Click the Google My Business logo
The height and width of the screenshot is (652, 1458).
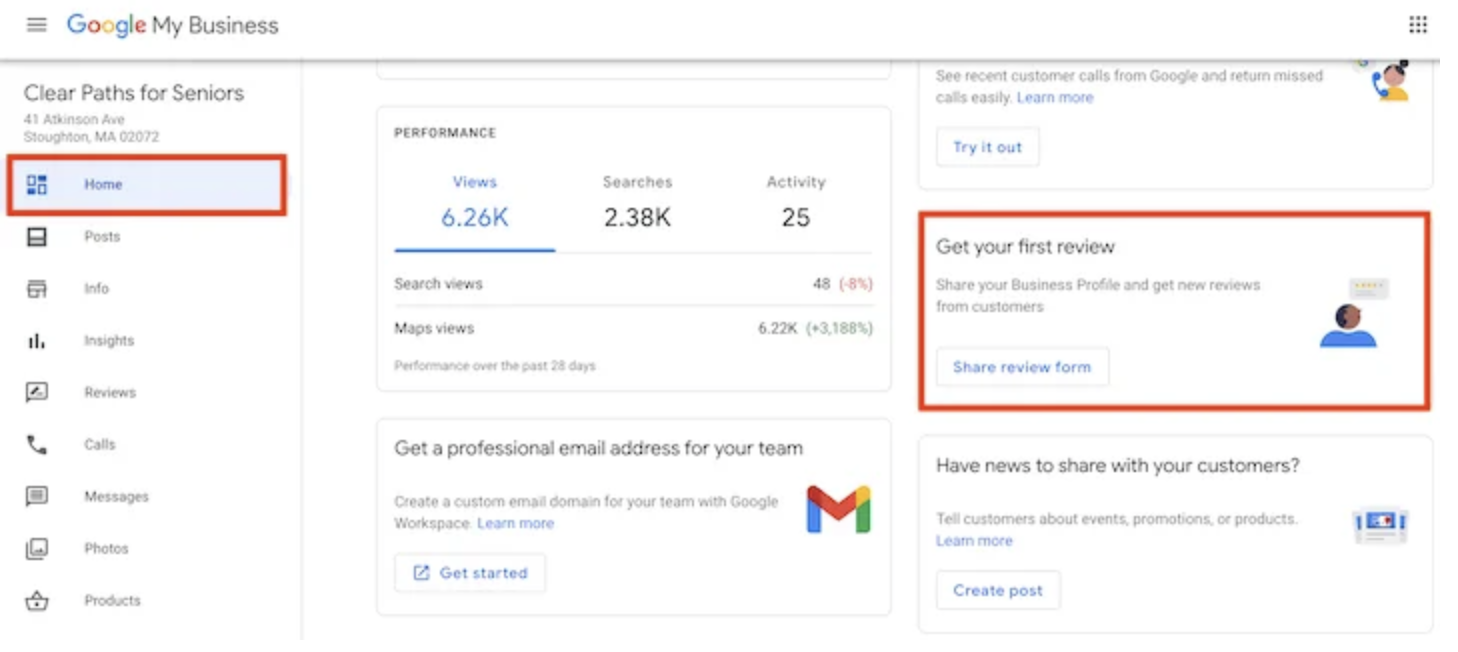pos(172,25)
